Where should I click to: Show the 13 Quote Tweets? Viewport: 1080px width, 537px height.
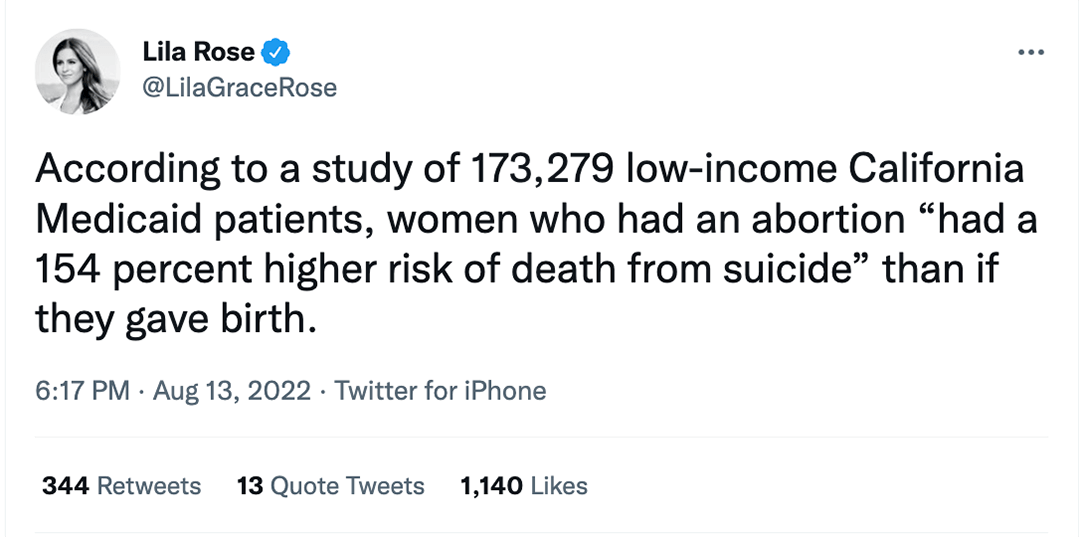tap(331, 486)
